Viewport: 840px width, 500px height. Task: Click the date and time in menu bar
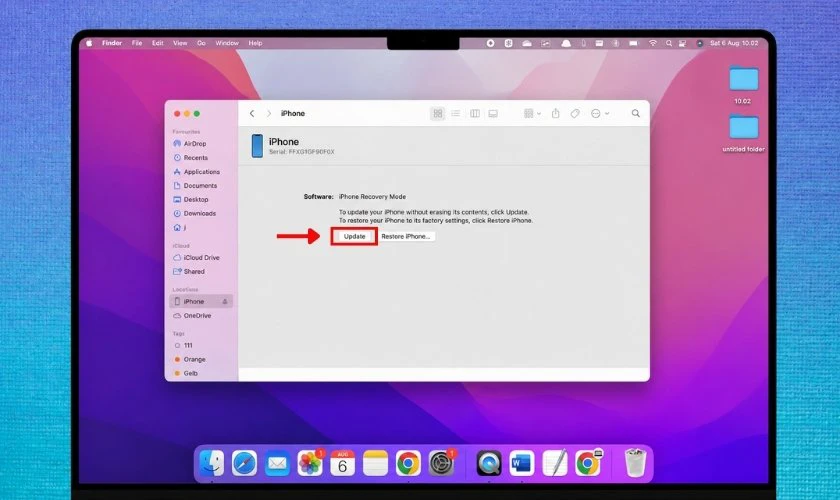(x=734, y=43)
